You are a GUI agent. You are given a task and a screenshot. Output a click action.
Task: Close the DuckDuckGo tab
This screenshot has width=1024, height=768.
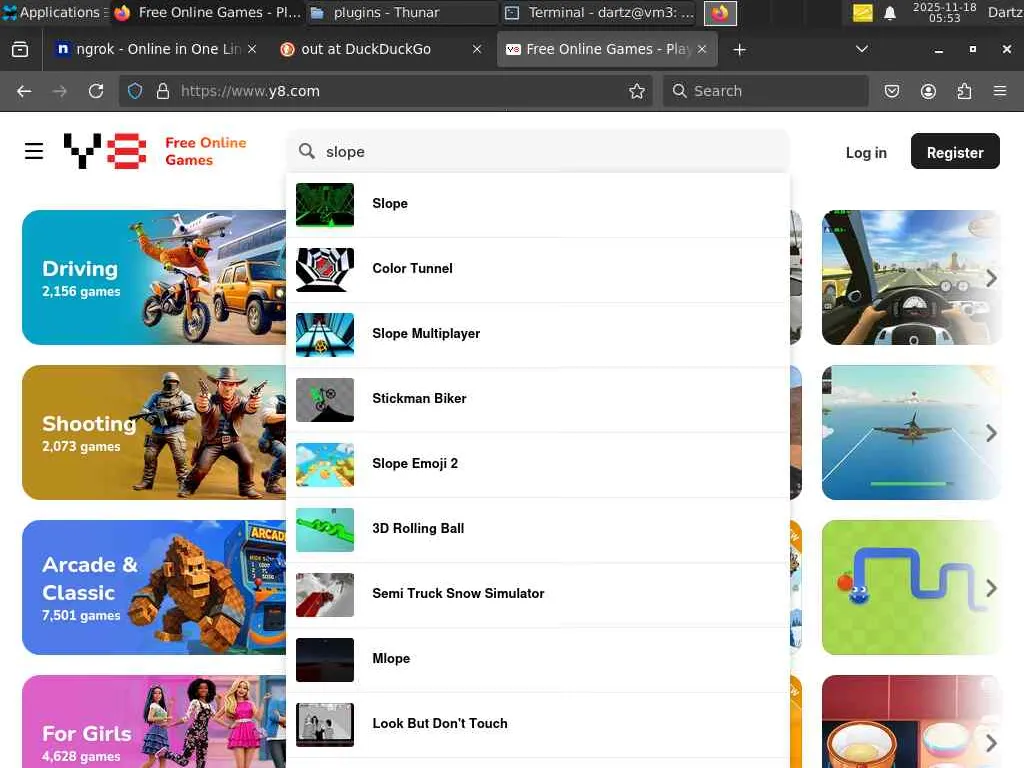[477, 49]
